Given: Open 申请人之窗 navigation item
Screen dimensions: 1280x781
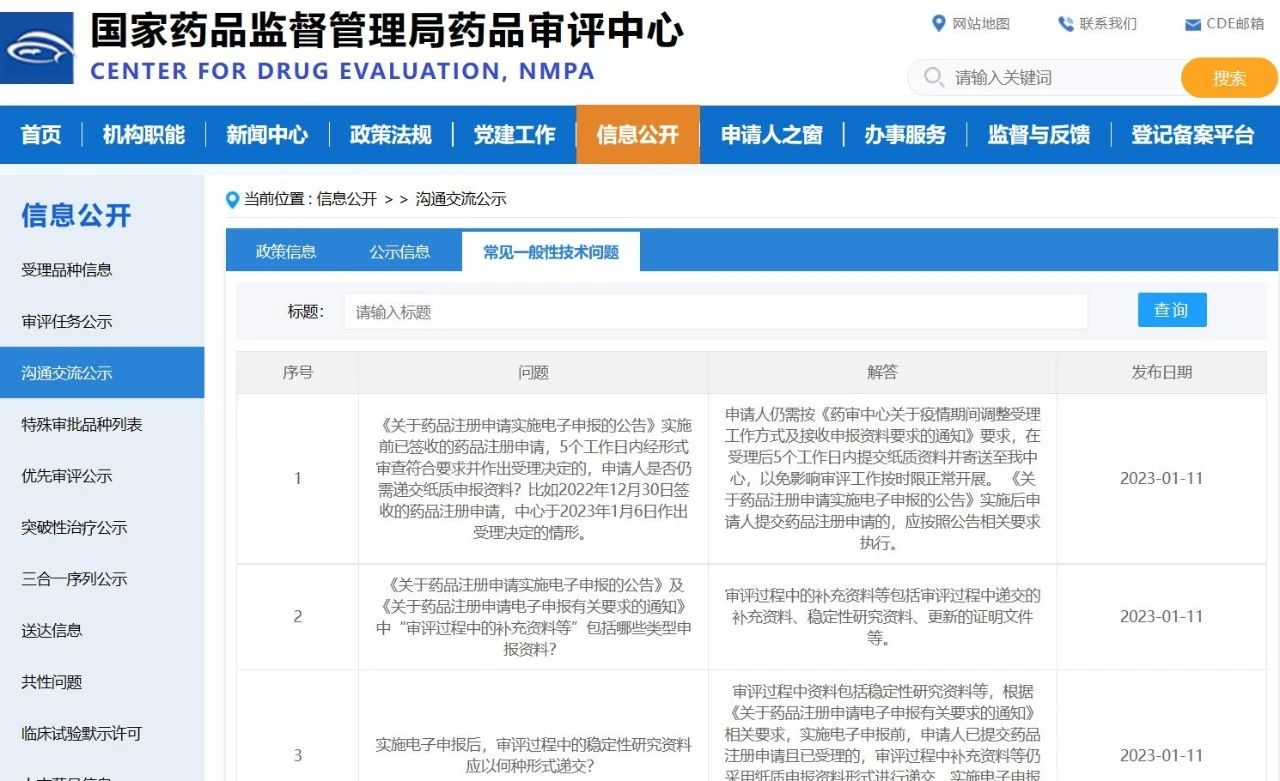Looking at the screenshot, I should coord(772,135).
